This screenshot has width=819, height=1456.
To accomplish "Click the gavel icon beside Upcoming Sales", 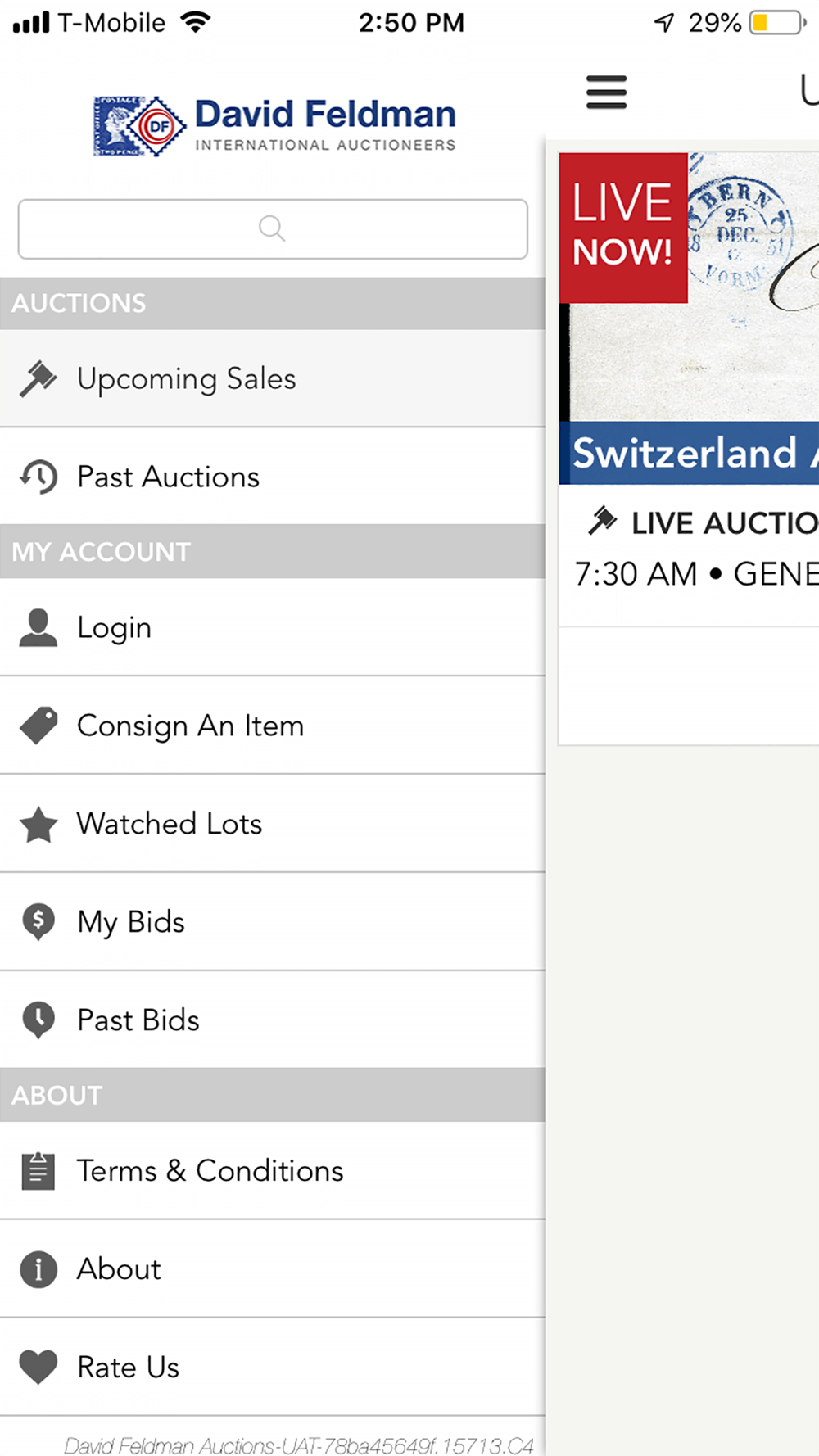I will click(38, 378).
